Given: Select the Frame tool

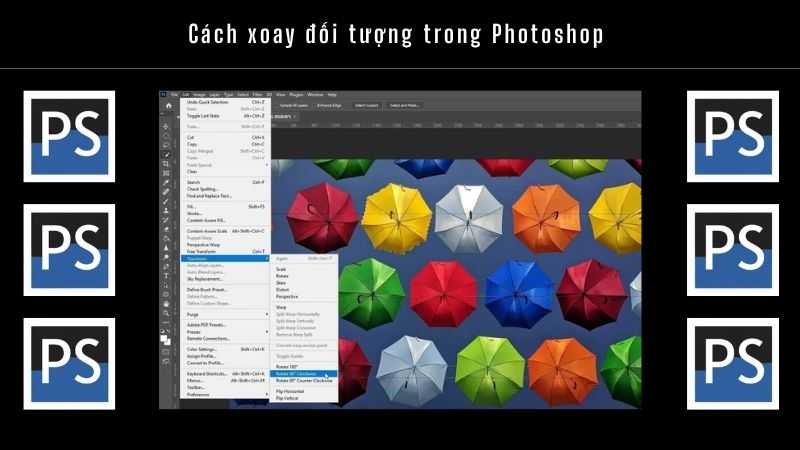Looking at the screenshot, I should [x=166, y=173].
